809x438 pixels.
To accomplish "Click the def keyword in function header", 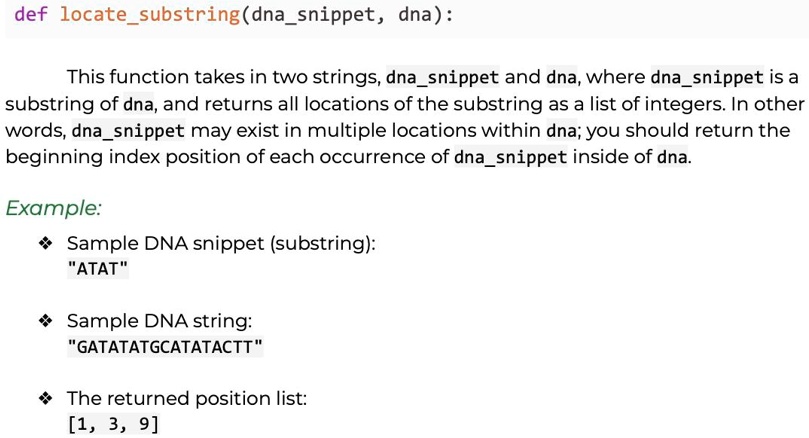I will (31, 14).
